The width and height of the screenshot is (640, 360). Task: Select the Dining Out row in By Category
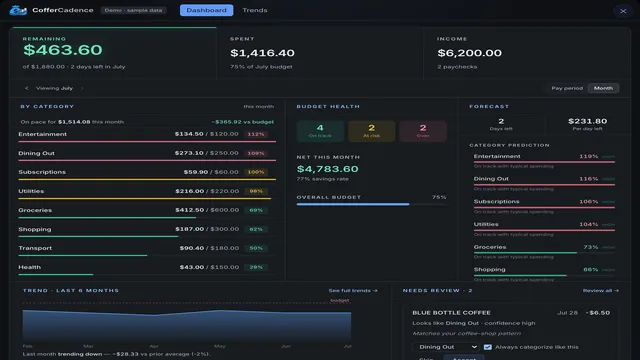pos(147,155)
